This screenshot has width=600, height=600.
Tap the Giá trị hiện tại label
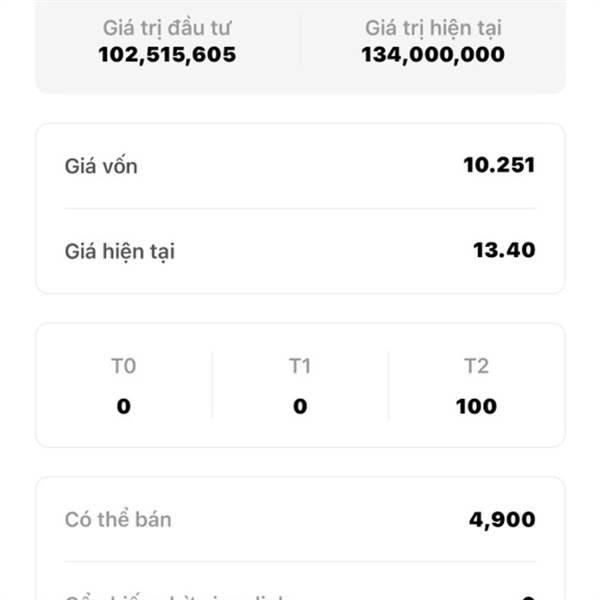[432, 28]
